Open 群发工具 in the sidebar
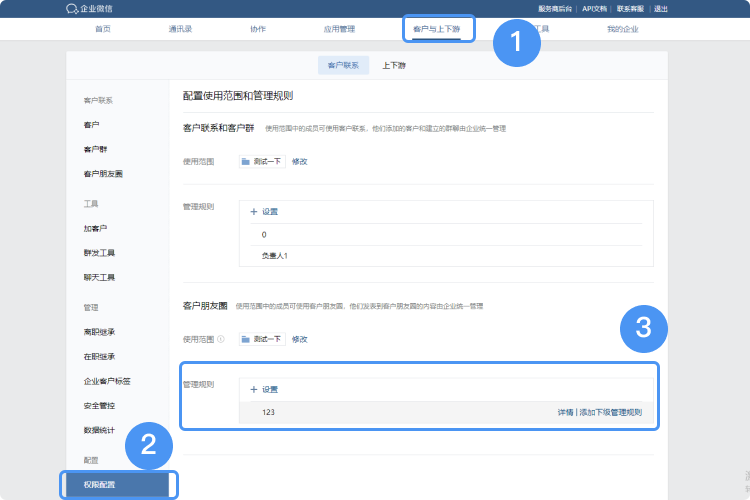This screenshot has height=500, width=750. coord(99,253)
